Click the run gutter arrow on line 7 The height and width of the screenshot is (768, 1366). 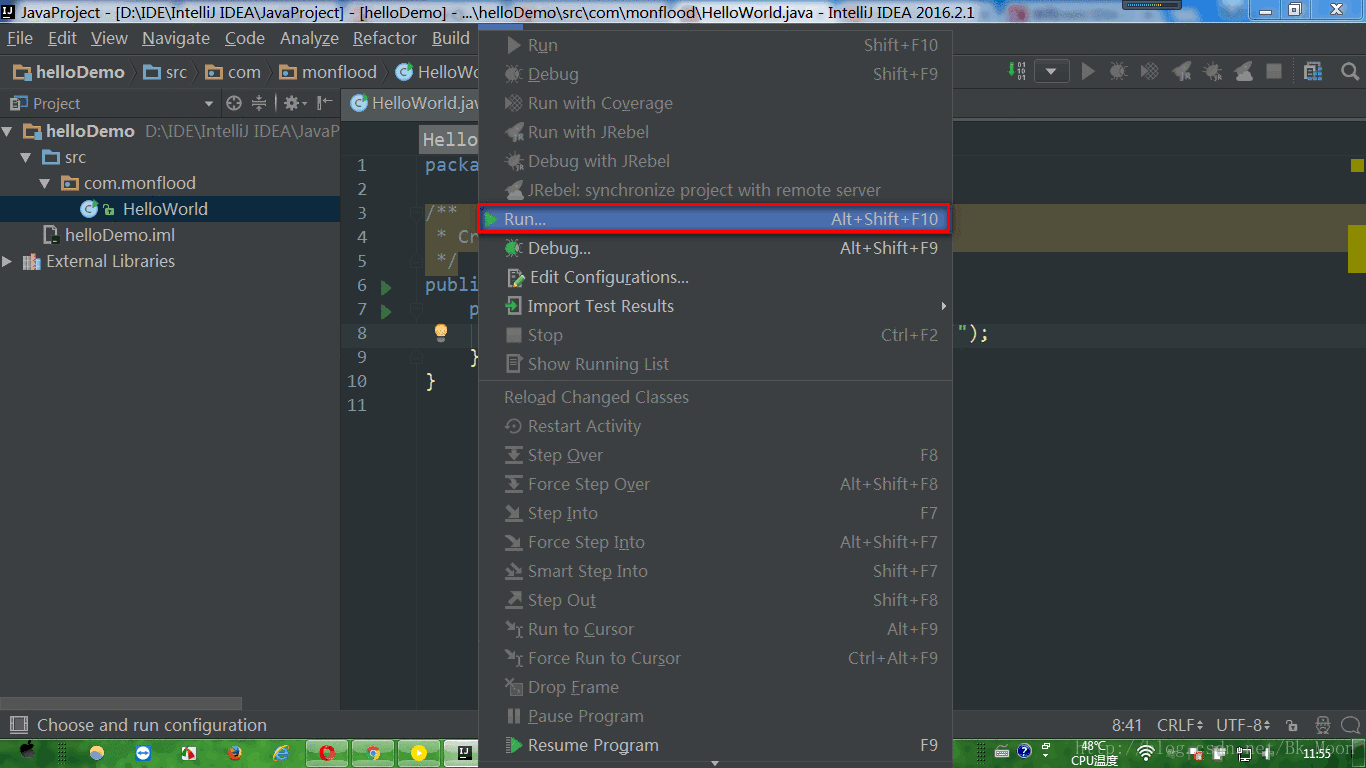tap(386, 311)
